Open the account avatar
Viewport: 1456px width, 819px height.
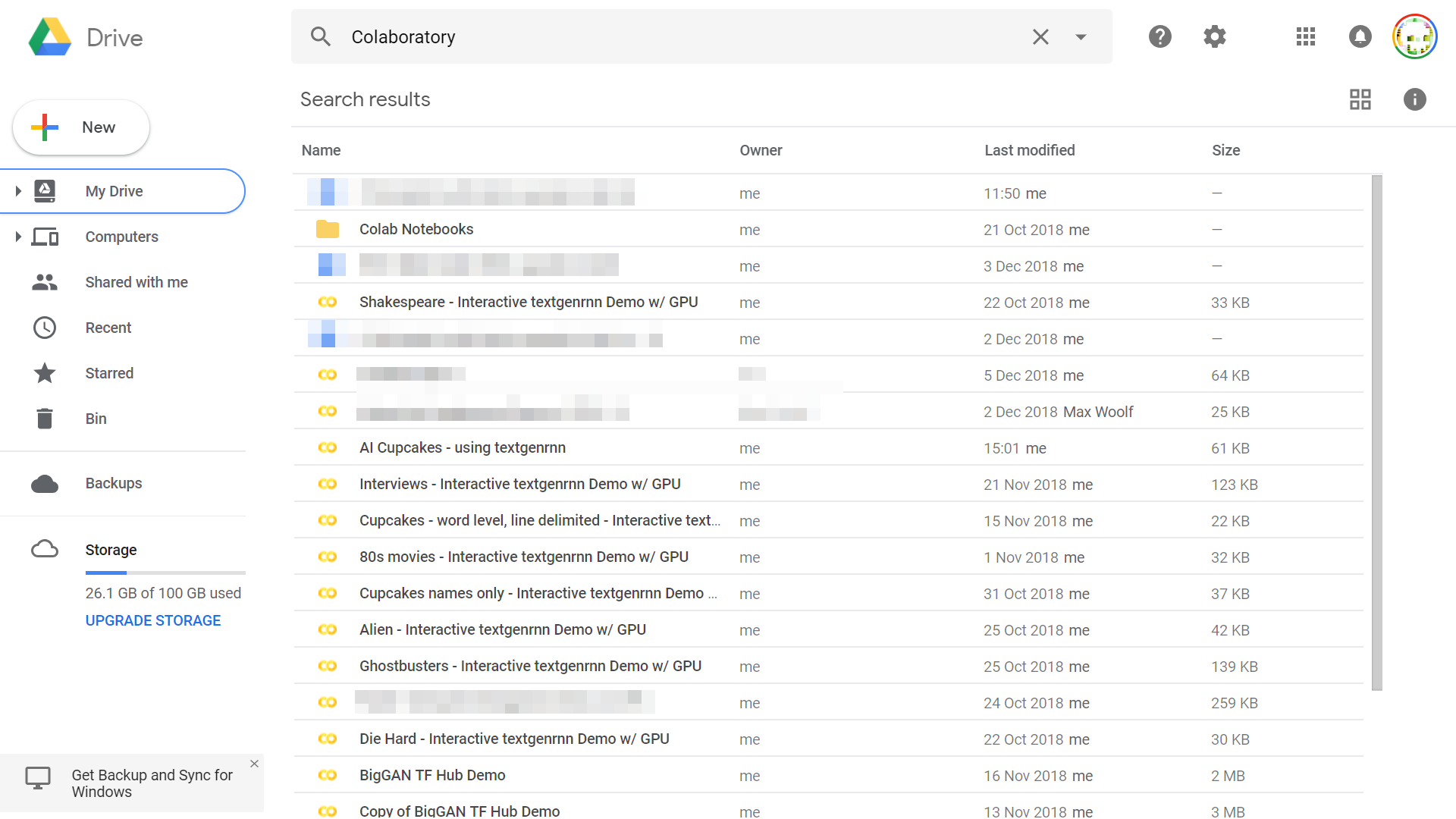click(1415, 36)
